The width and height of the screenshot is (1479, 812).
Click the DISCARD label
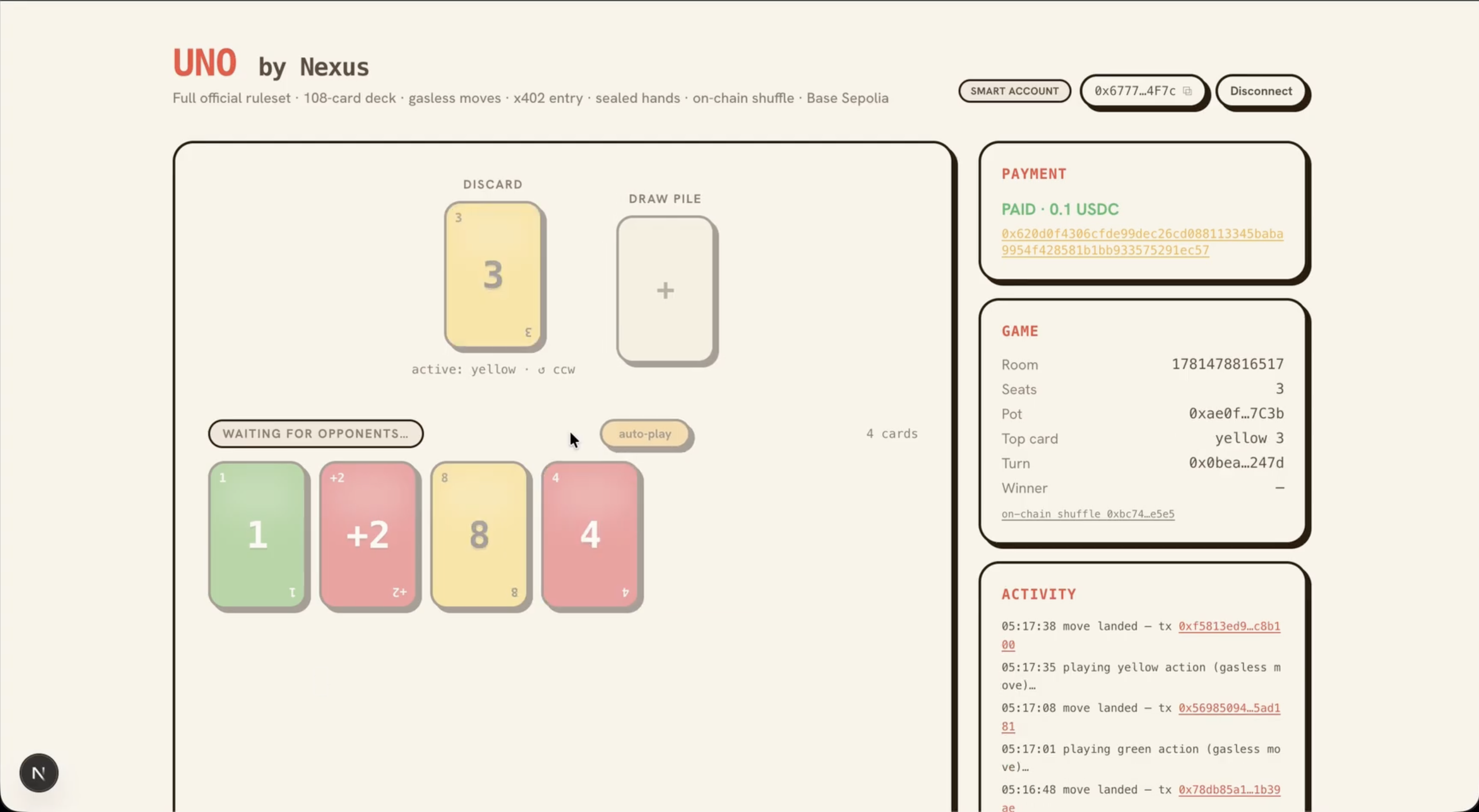click(x=493, y=184)
